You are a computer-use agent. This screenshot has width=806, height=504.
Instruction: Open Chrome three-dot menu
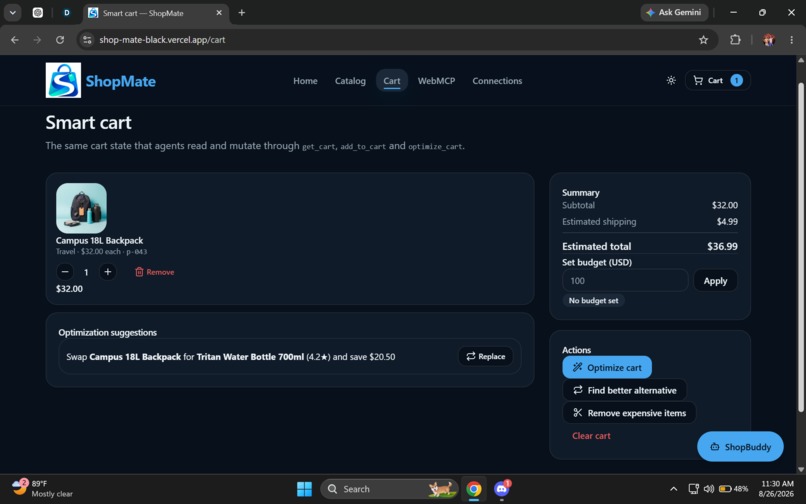[792, 40]
